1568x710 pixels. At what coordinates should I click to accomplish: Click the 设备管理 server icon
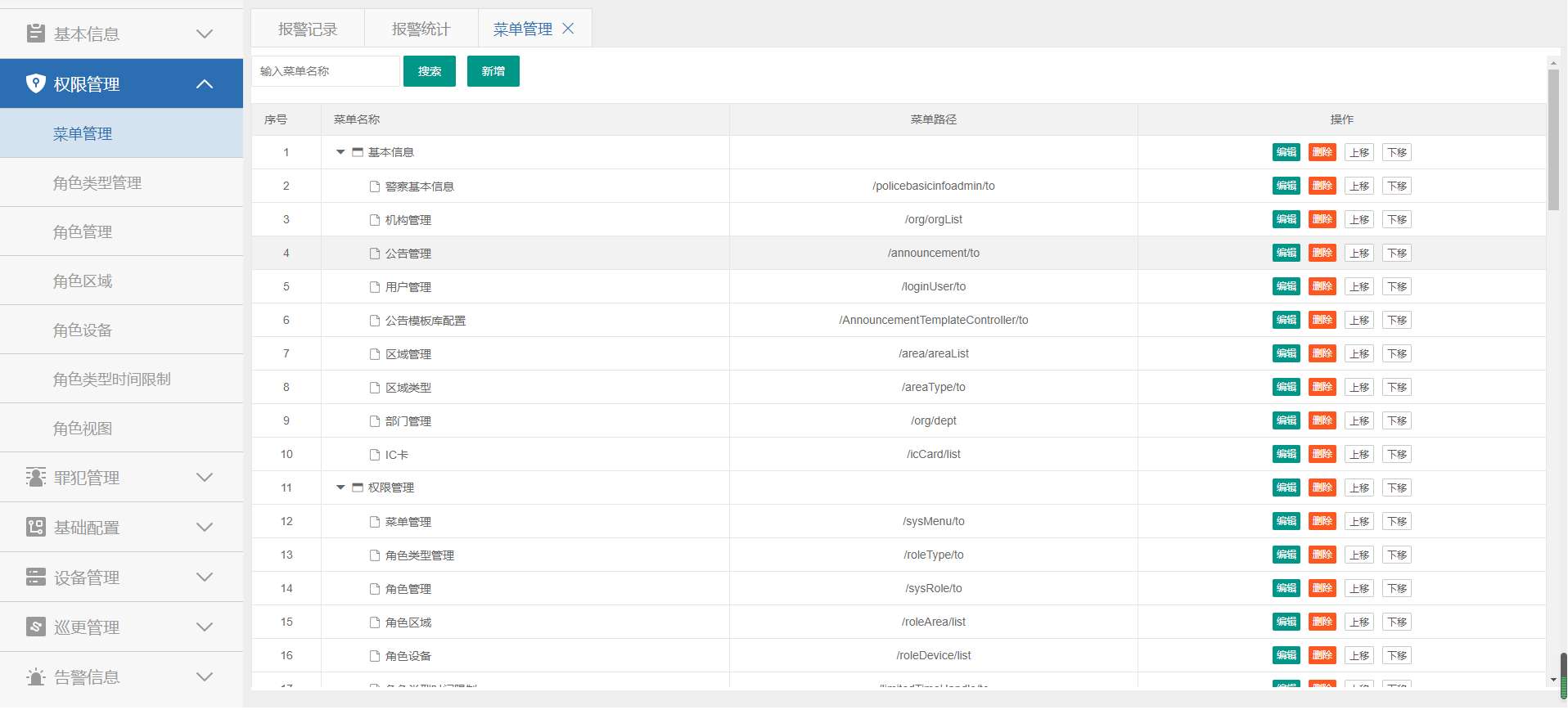[36, 577]
